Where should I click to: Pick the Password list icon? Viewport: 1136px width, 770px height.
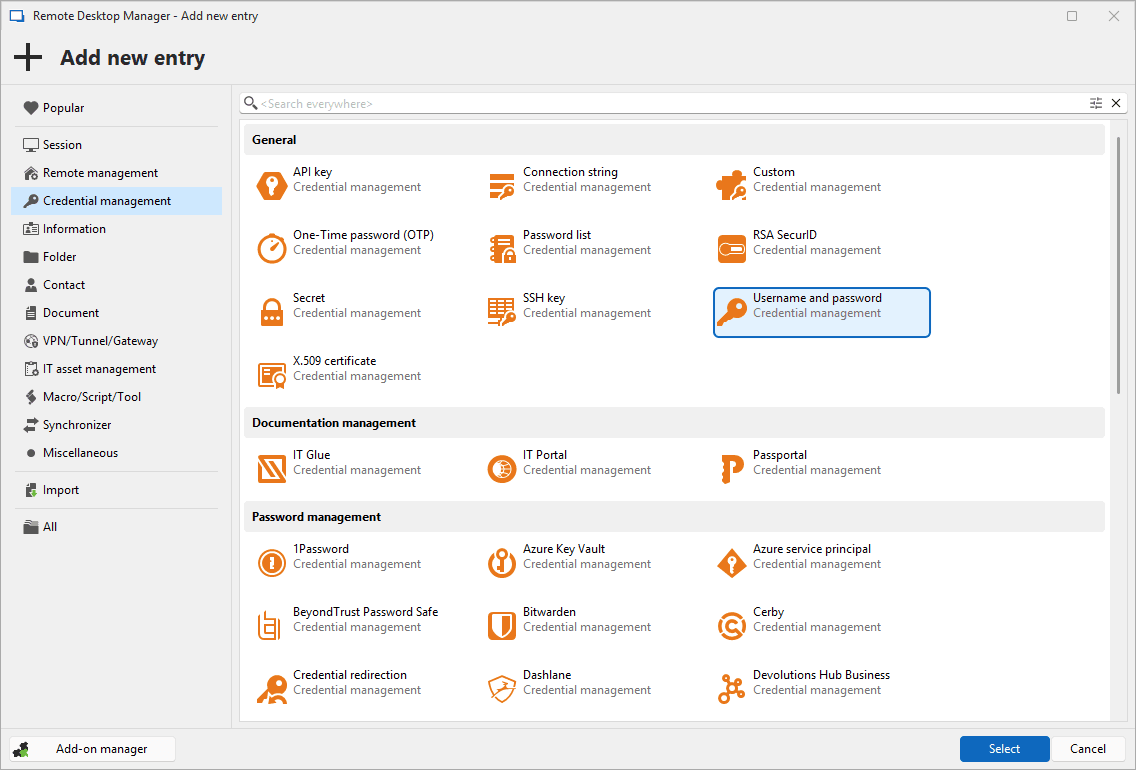pyautogui.click(x=502, y=249)
